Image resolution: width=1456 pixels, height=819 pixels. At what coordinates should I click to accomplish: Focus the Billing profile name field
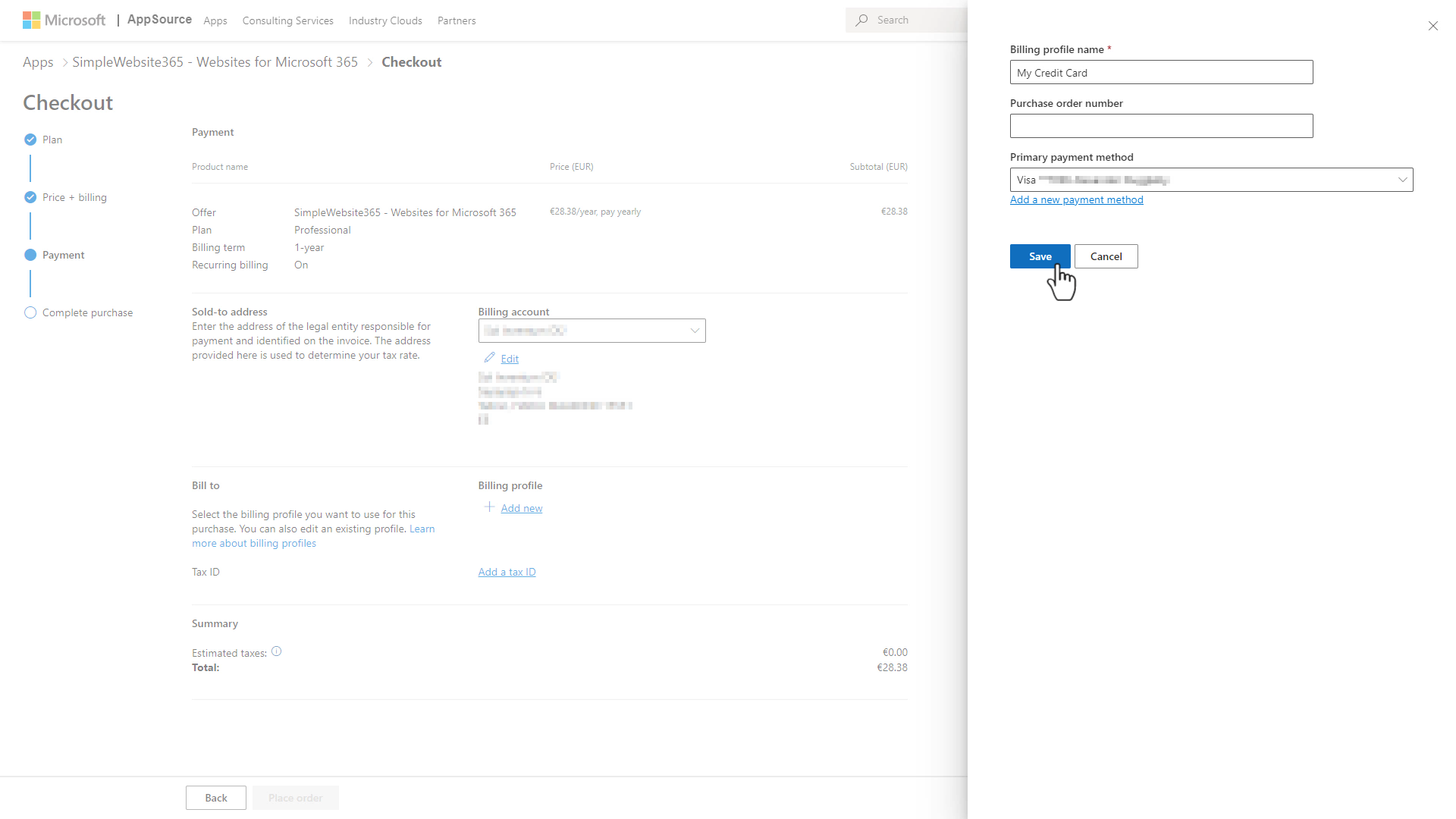pos(1161,72)
